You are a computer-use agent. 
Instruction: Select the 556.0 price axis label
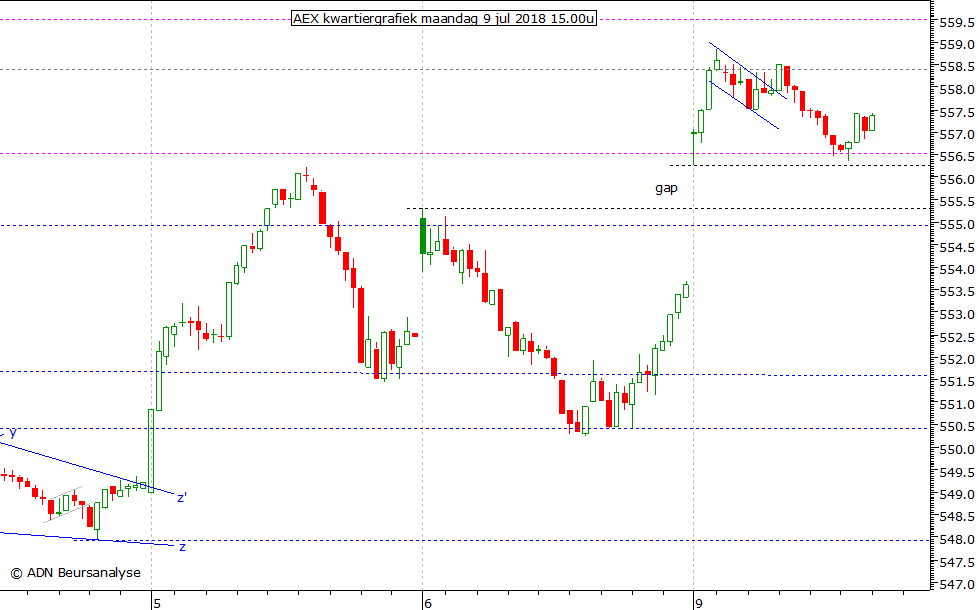(957, 180)
